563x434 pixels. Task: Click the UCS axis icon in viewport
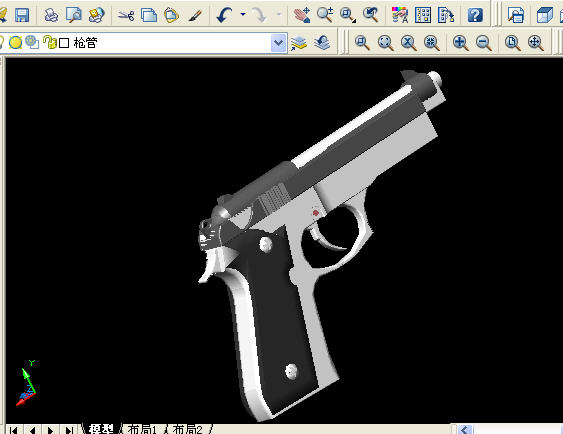click(x=27, y=383)
